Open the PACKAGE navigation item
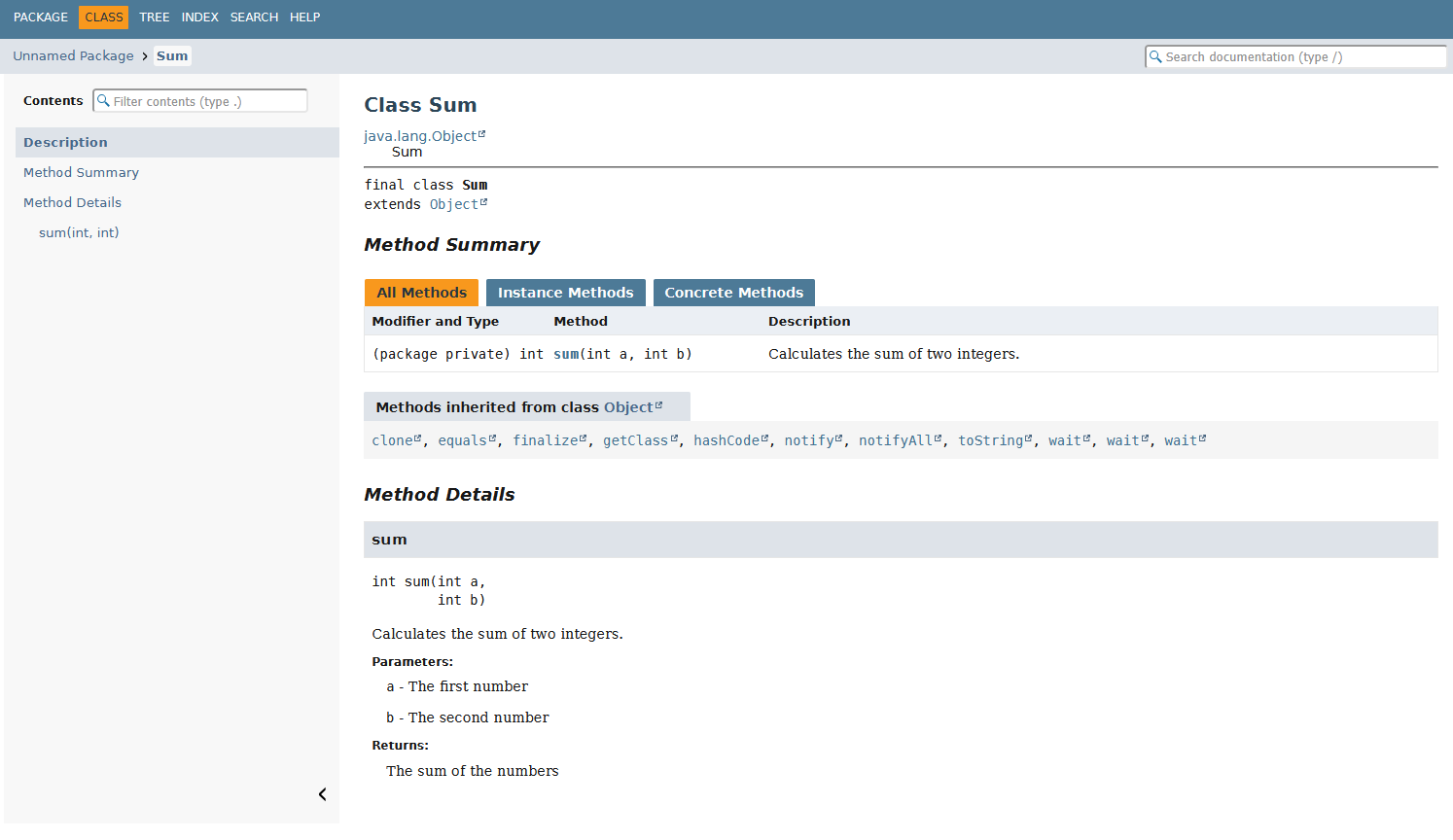1453x840 pixels. click(x=41, y=17)
